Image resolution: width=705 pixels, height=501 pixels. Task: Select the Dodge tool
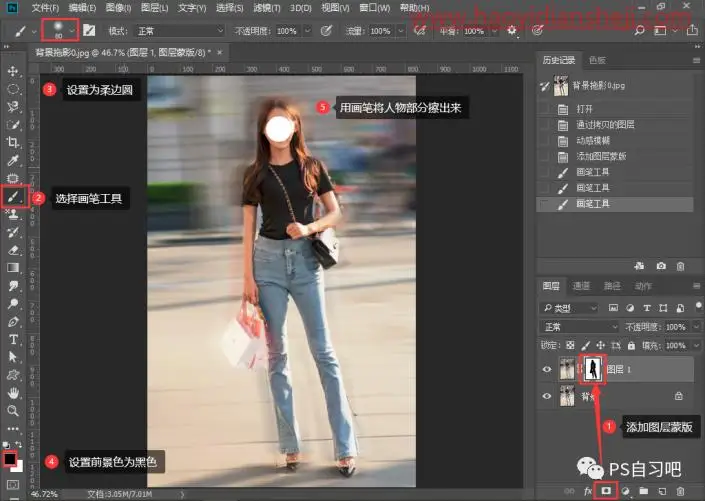(13, 304)
